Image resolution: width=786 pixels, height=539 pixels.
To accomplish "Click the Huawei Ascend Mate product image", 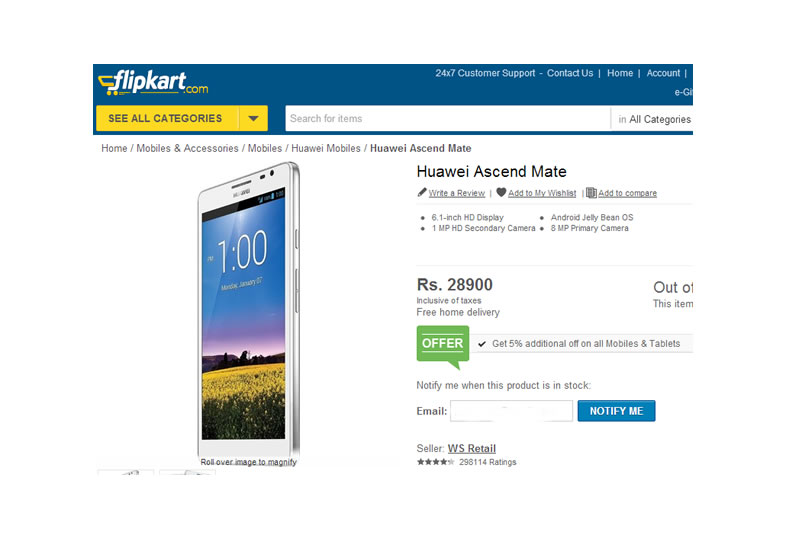I will pos(249,308).
